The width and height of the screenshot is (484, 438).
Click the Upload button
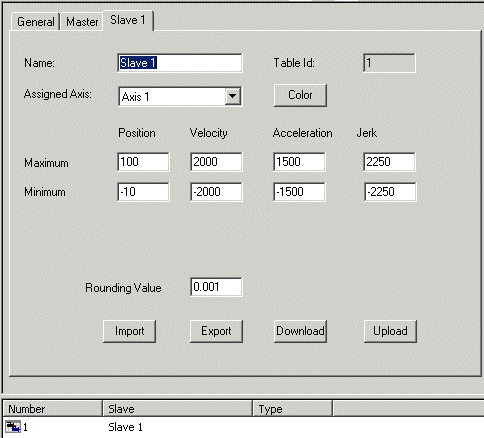pyautogui.click(x=390, y=331)
